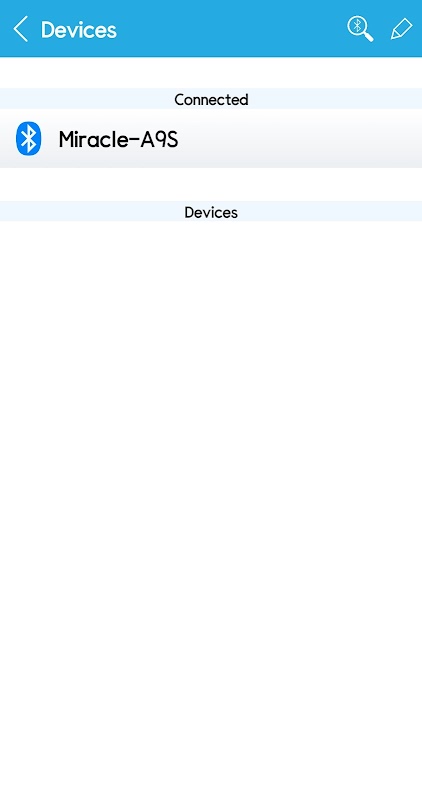Disconnect by tapping the Miracle-A9S entry

pyautogui.click(x=211, y=138)
